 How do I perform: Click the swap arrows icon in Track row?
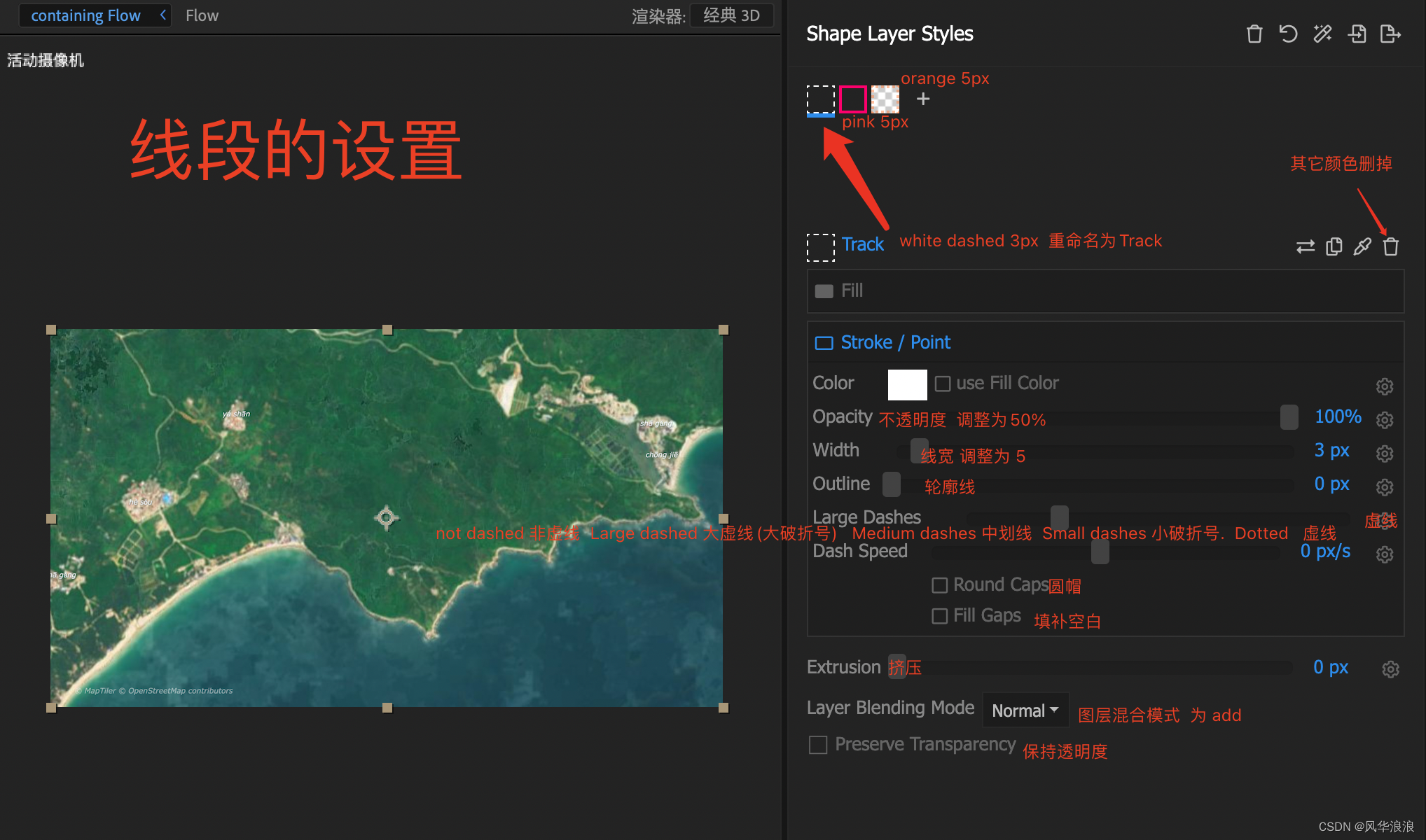(x=1306, y=246)
